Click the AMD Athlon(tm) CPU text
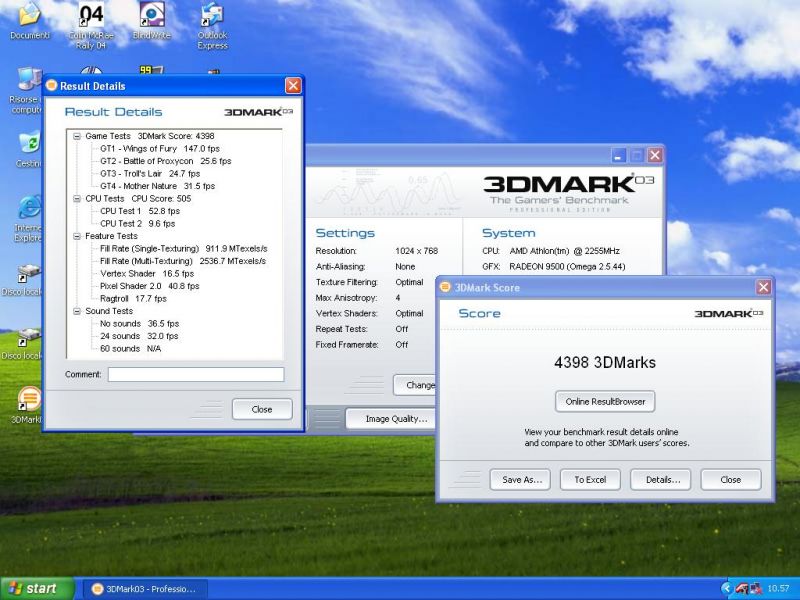Image resolution: width=800 pixels, height=600 pixels. (564, 251)
